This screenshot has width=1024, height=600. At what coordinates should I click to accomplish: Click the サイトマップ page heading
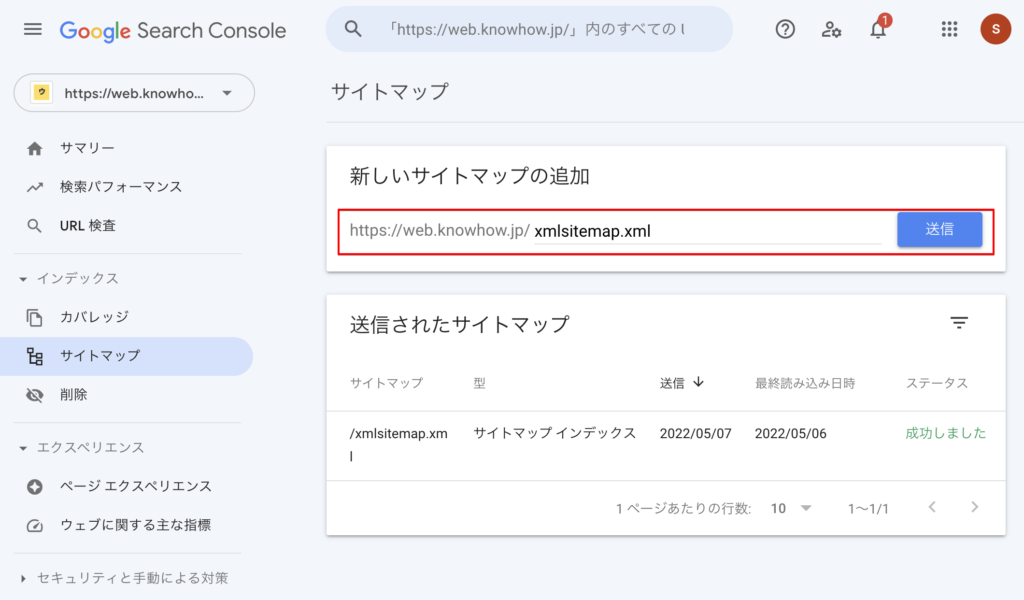pyautogui.click(x=390, y=91)
